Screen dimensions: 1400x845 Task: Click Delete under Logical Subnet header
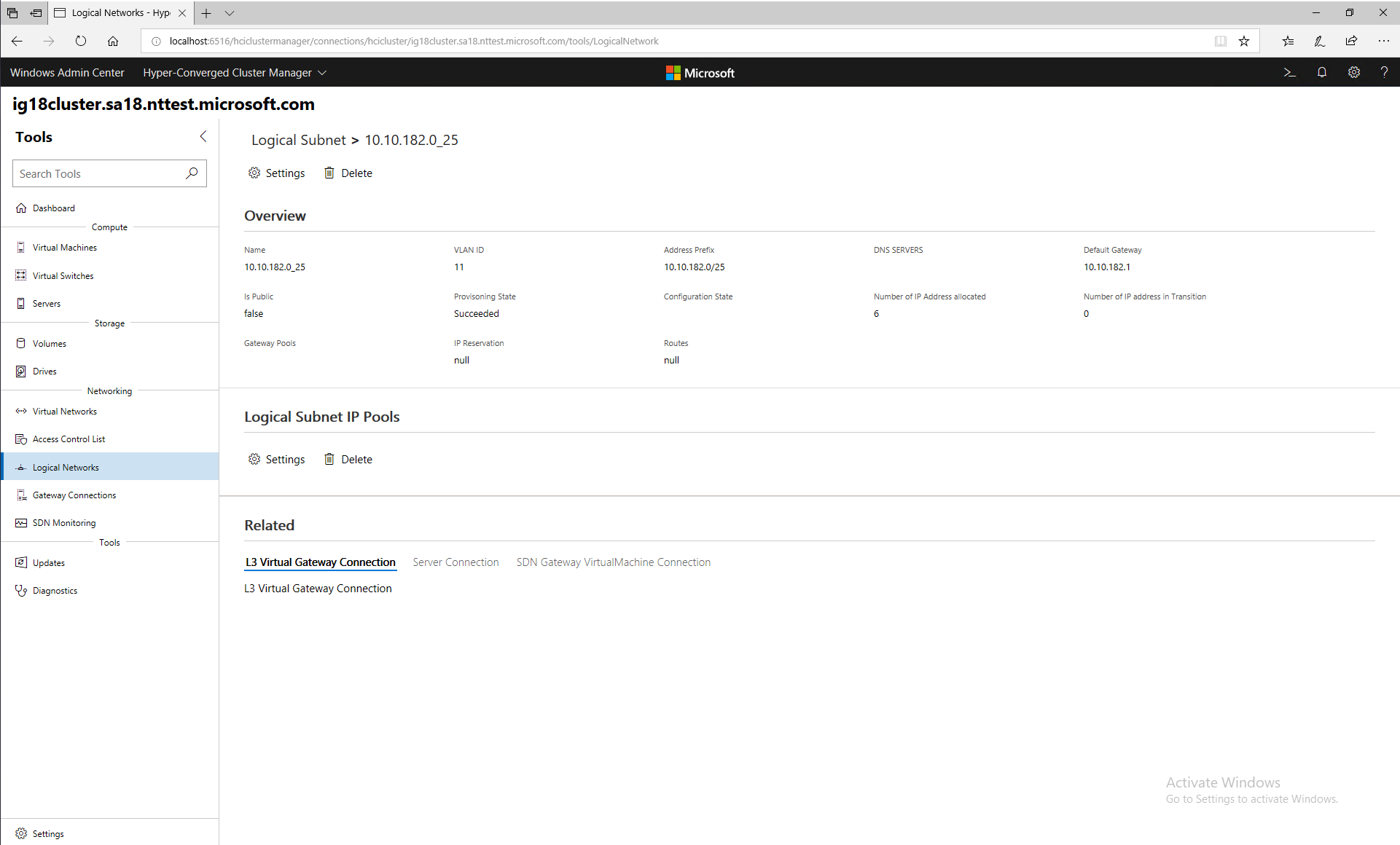[x=348, y=173]
